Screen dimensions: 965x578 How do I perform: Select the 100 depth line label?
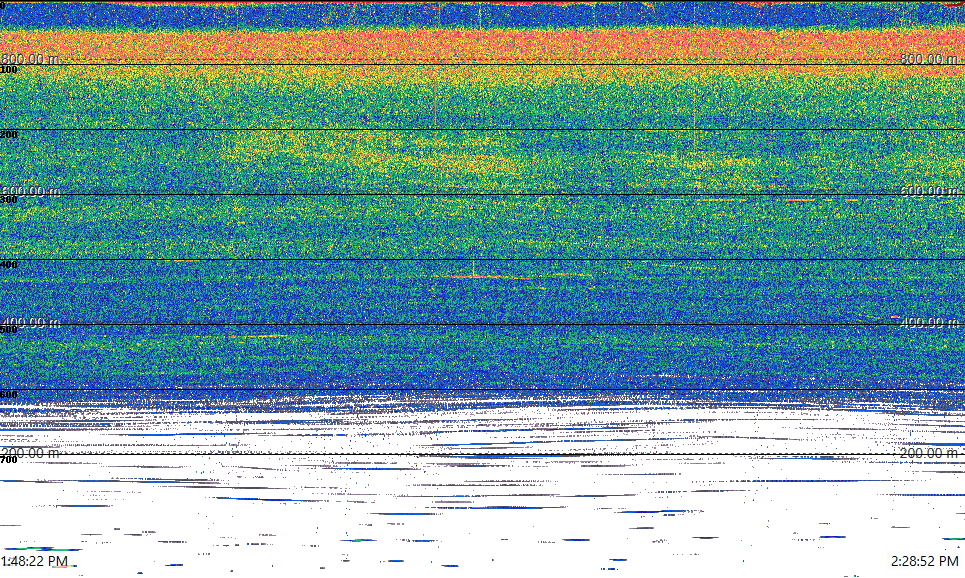[9, 70]
